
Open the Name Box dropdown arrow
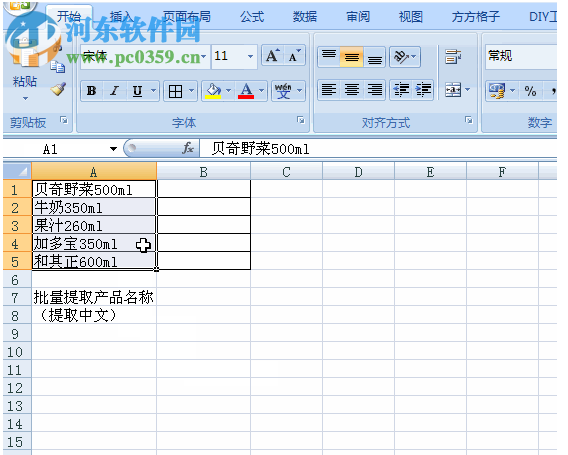(113, 149)
